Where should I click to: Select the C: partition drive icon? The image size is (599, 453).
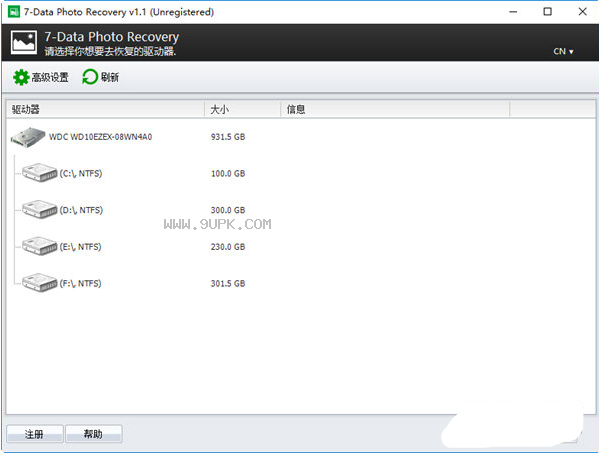pyautogui.click(x=39, y=173)
